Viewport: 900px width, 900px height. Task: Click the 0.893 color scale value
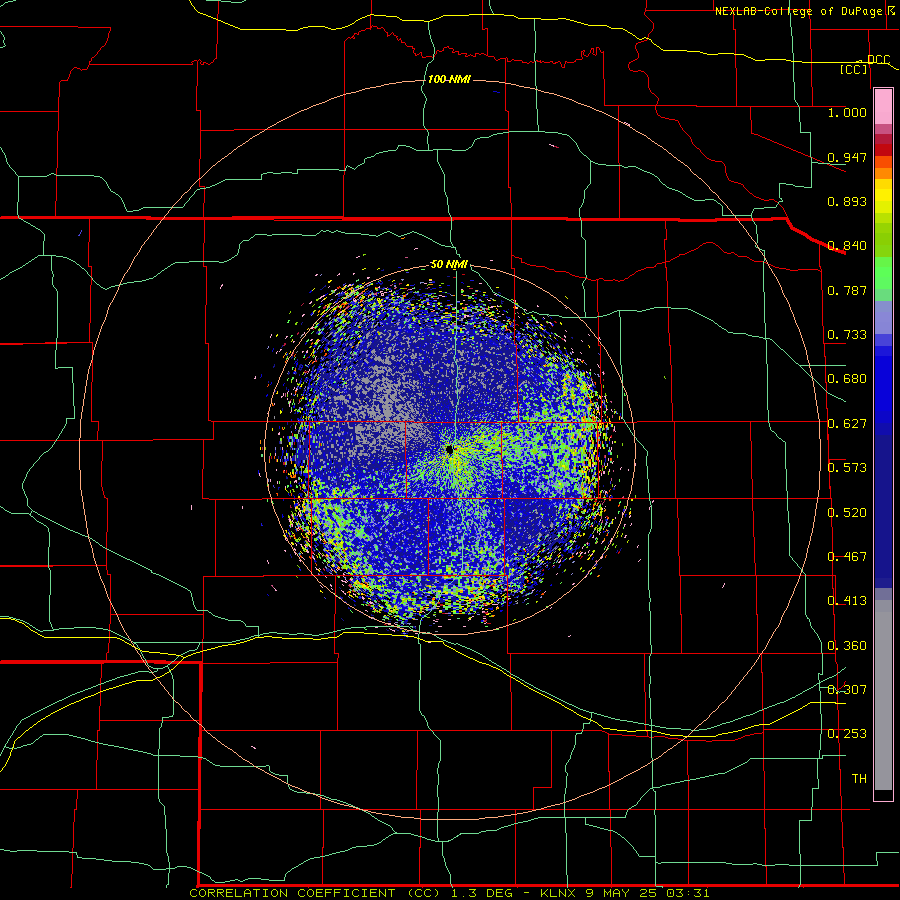[x=847, y=201]
